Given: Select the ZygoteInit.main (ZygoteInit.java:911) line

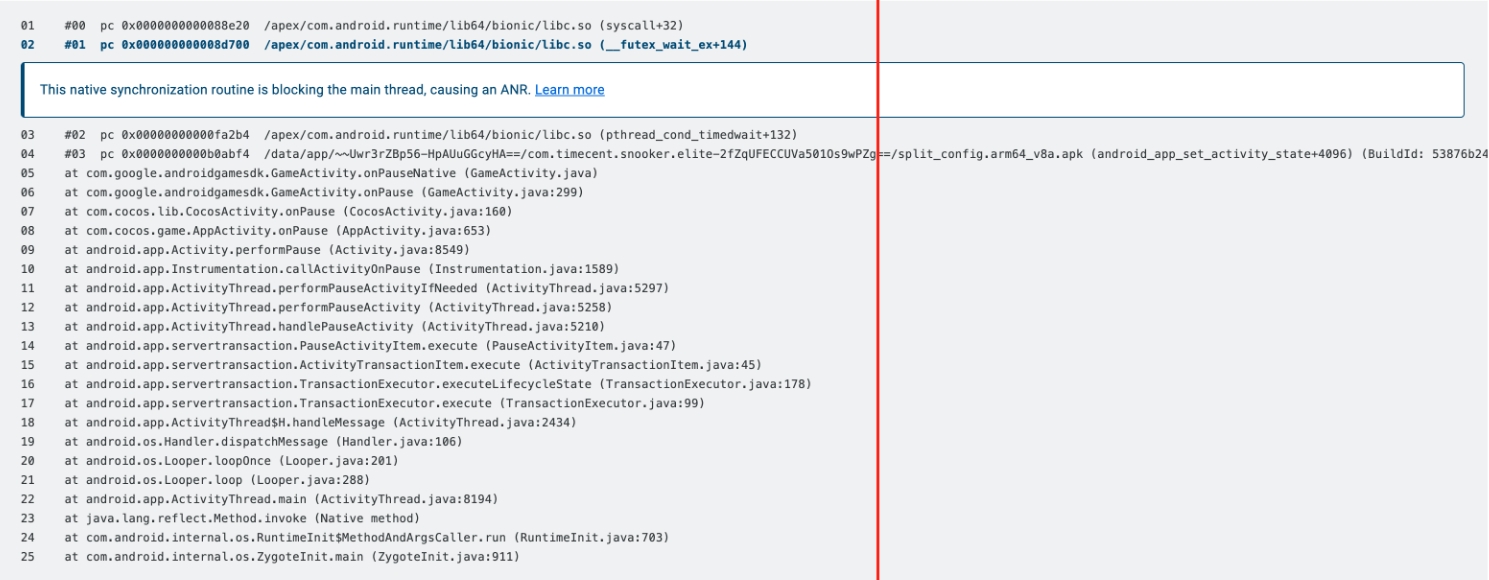Looking at the screenshot, I should pos(292,557).
